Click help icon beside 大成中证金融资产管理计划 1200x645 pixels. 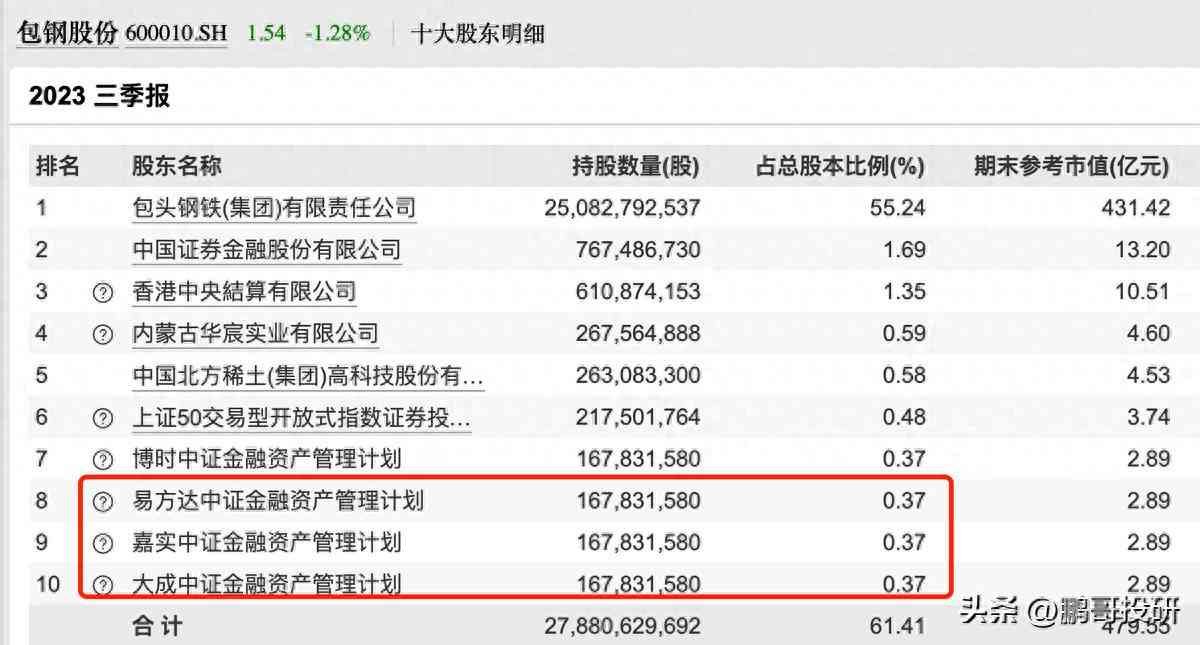[x=102, y=585]
